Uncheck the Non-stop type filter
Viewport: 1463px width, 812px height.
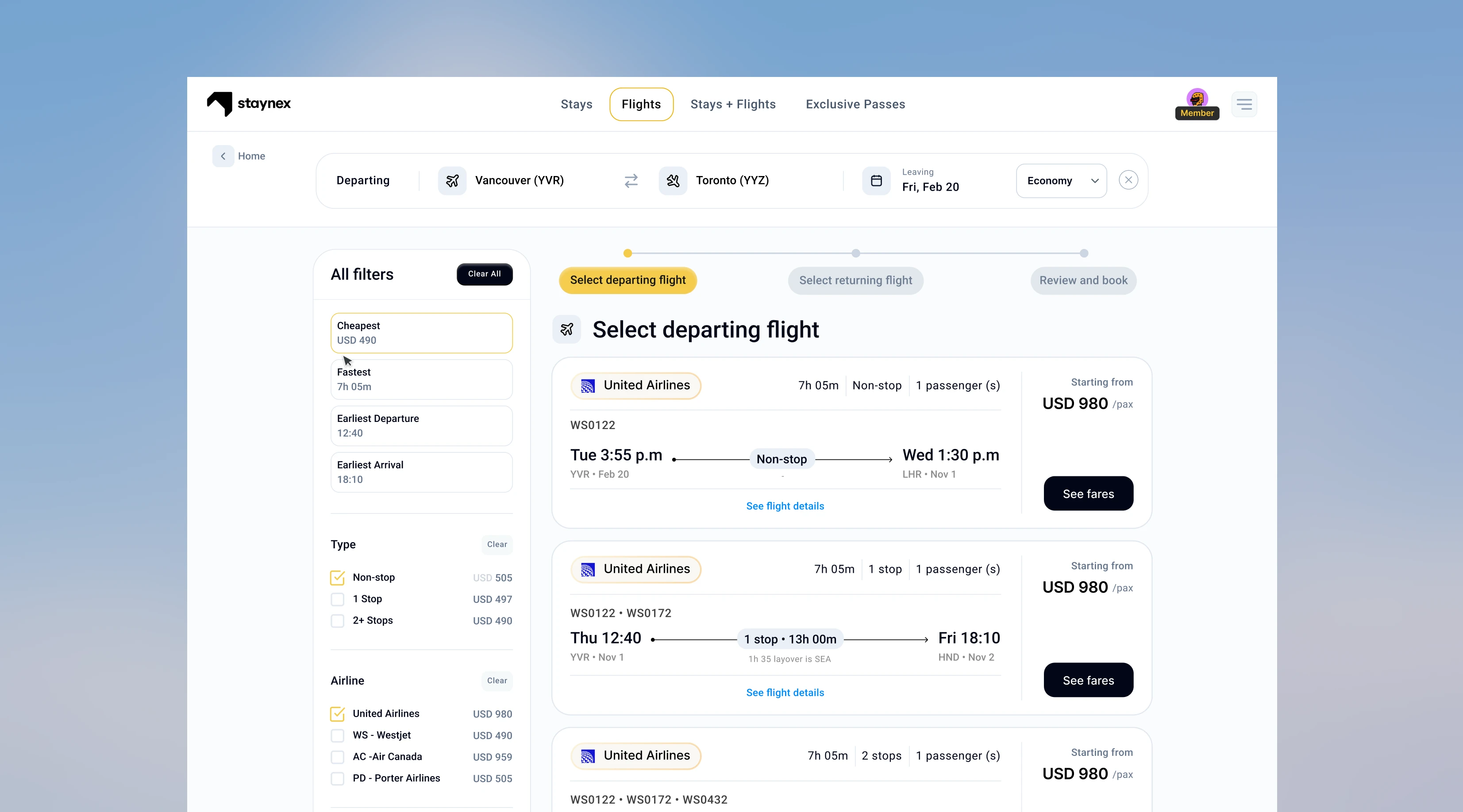(x=337, y=578)
